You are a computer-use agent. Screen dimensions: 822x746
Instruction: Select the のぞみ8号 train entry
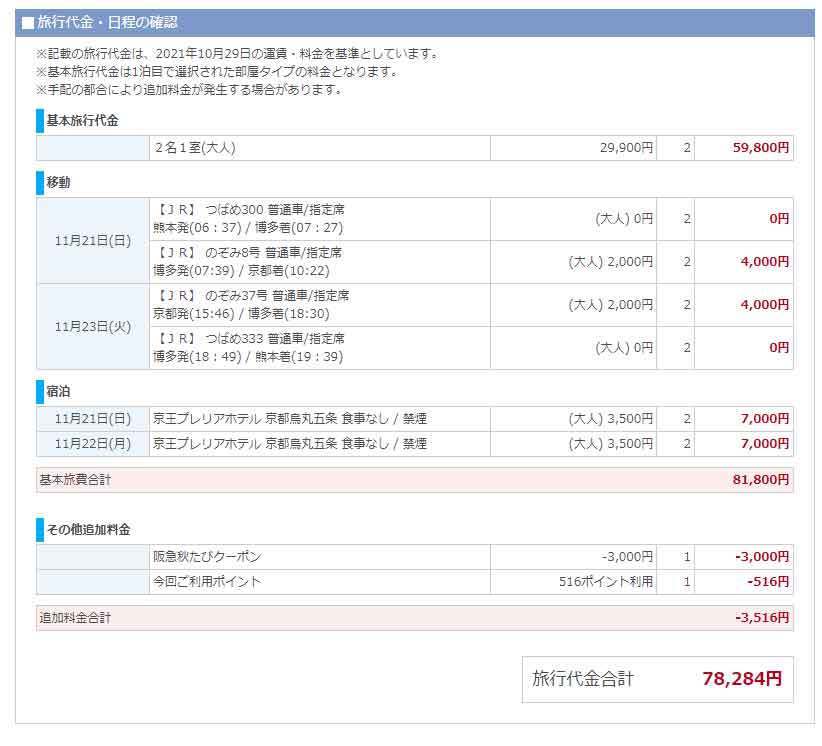248,262
